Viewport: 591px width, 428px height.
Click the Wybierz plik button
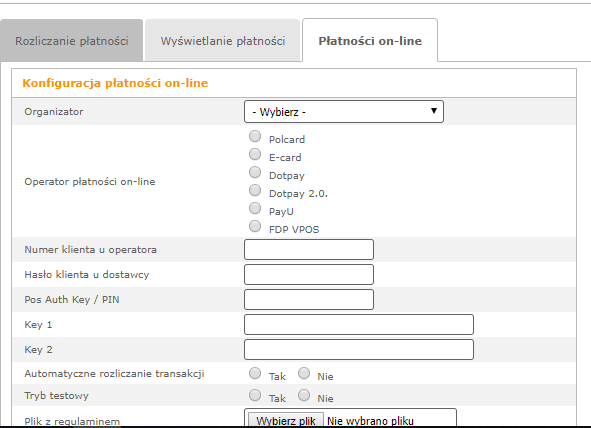click(286, 420)
